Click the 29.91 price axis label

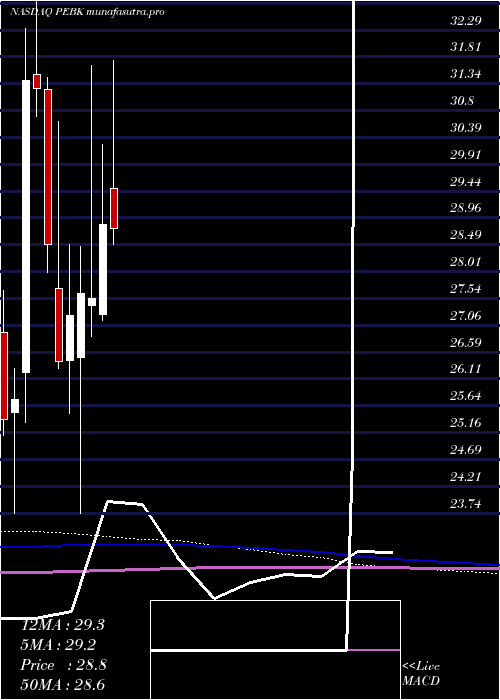coord(466,155)
